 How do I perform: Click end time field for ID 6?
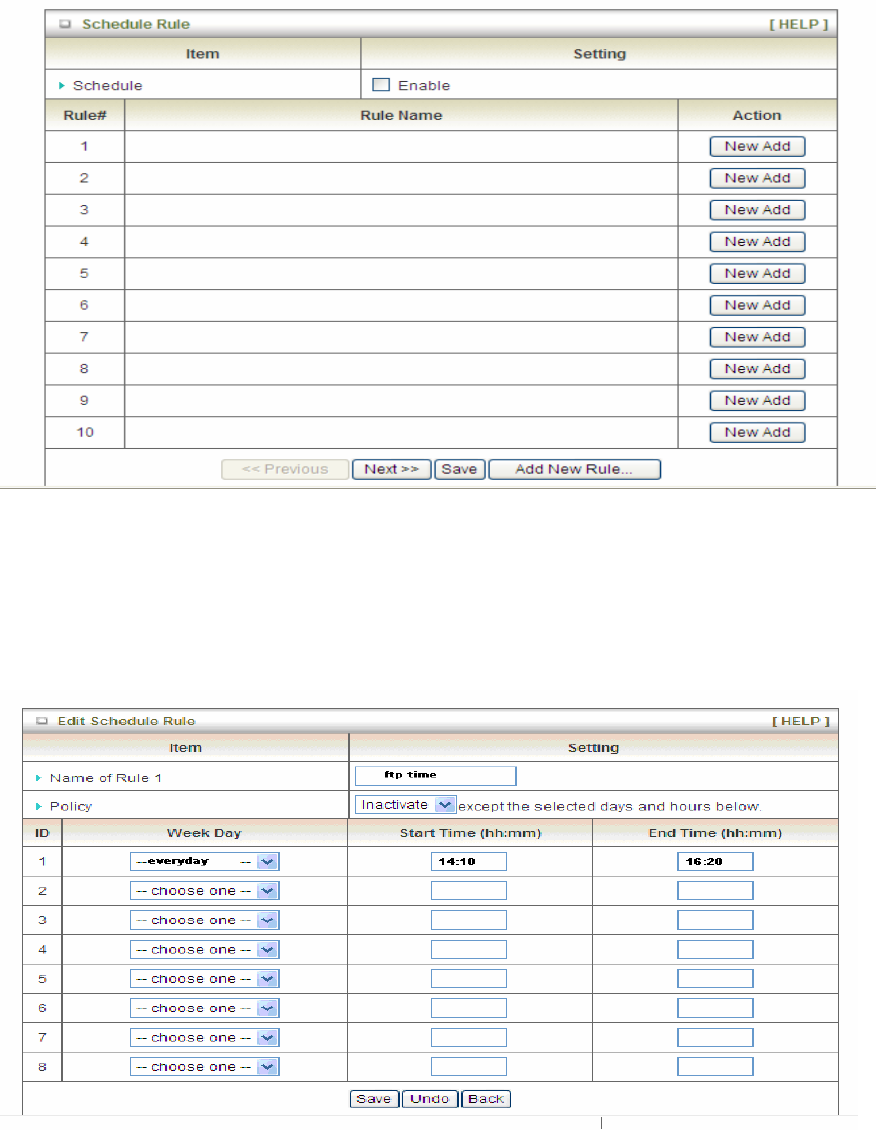[x=715, y=1008]
